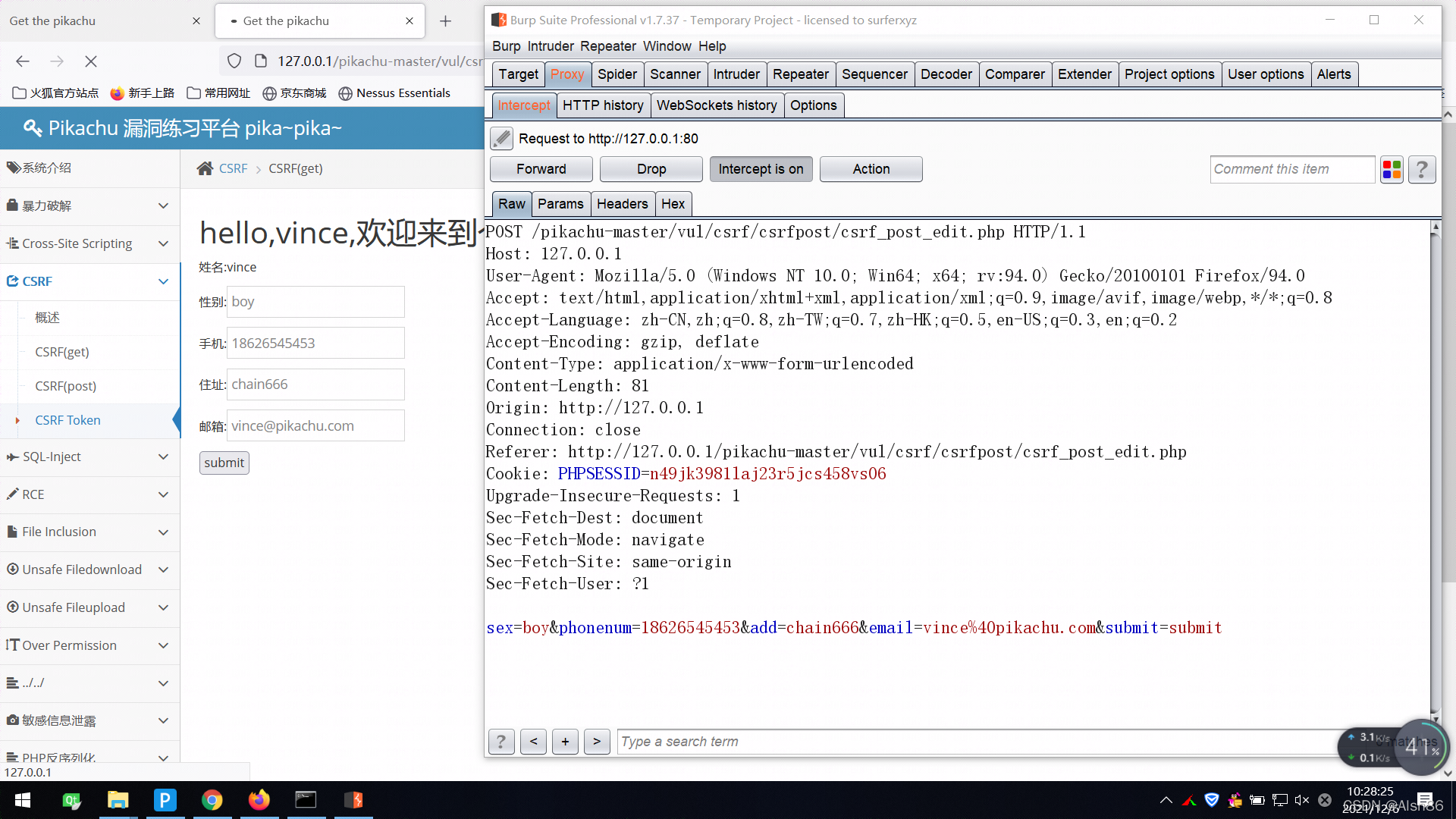Open WebSockets history tab
Screen dimensions: 1456x819
tap(717, 105)
